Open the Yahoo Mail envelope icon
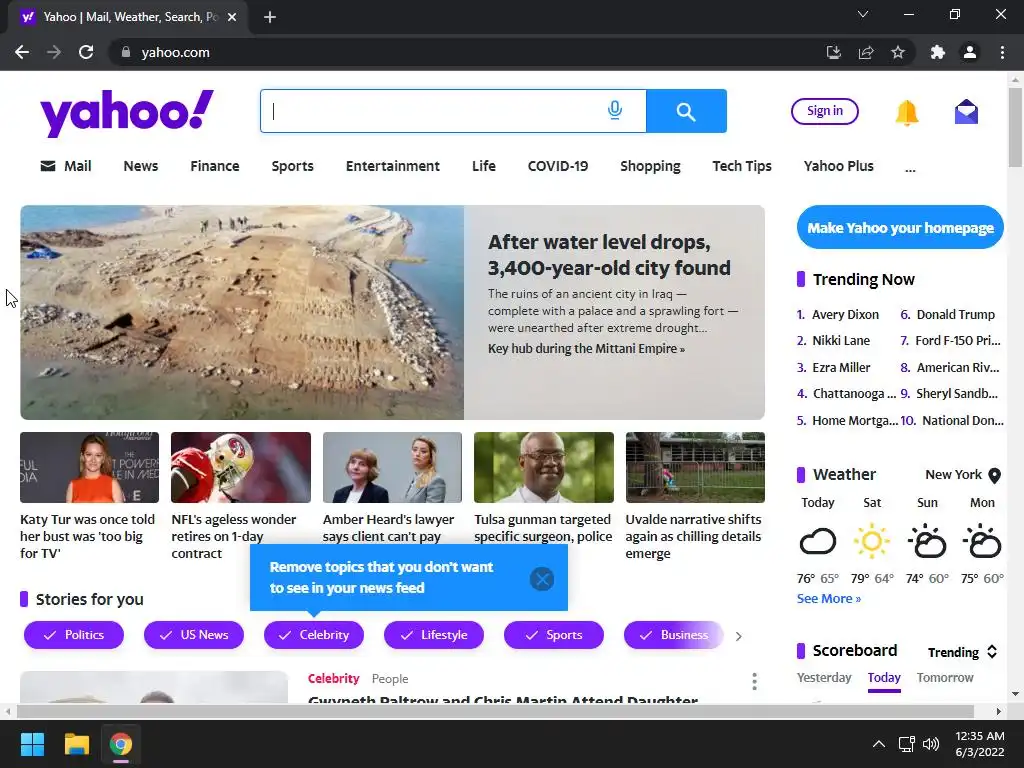This screenshot has width=1024, height=768. click(x=966, y=112)
